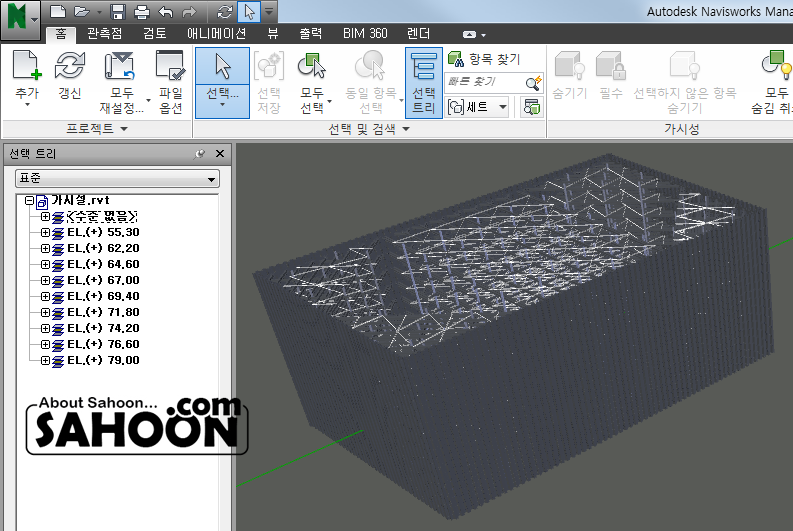Expand the EL.(+) 55.30 tree node

pyautogui.click(x=45, y=232)
